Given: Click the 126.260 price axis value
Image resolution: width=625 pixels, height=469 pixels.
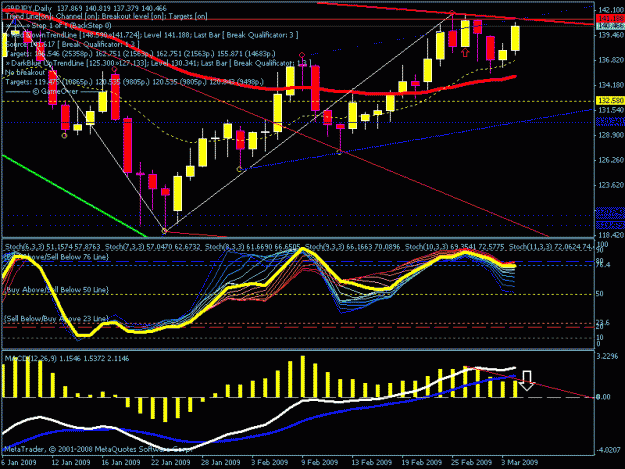Looking at the screenshot, I should [x=611, y=160].
